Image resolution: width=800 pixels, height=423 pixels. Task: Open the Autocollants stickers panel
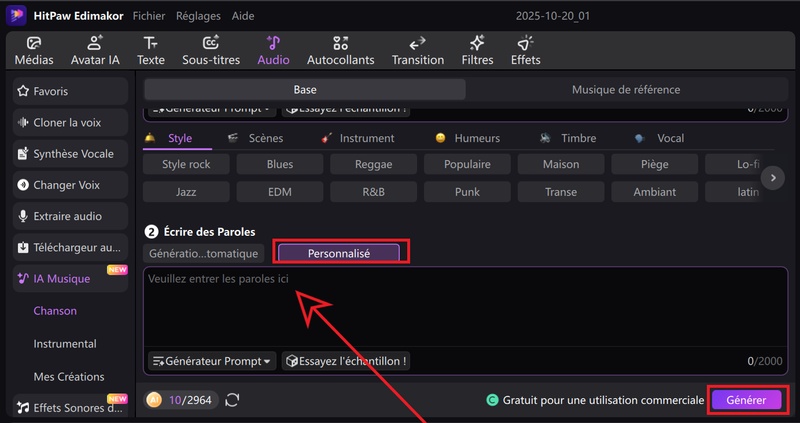(x=340, y=50)
